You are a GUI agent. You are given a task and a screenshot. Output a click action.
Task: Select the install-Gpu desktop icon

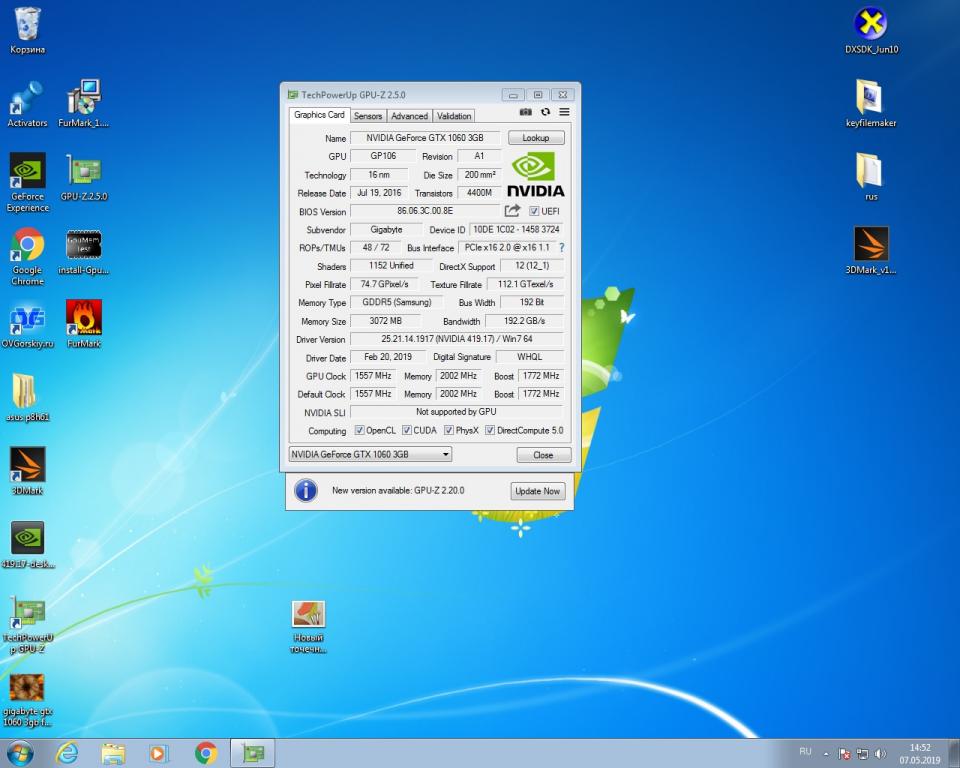84,251
